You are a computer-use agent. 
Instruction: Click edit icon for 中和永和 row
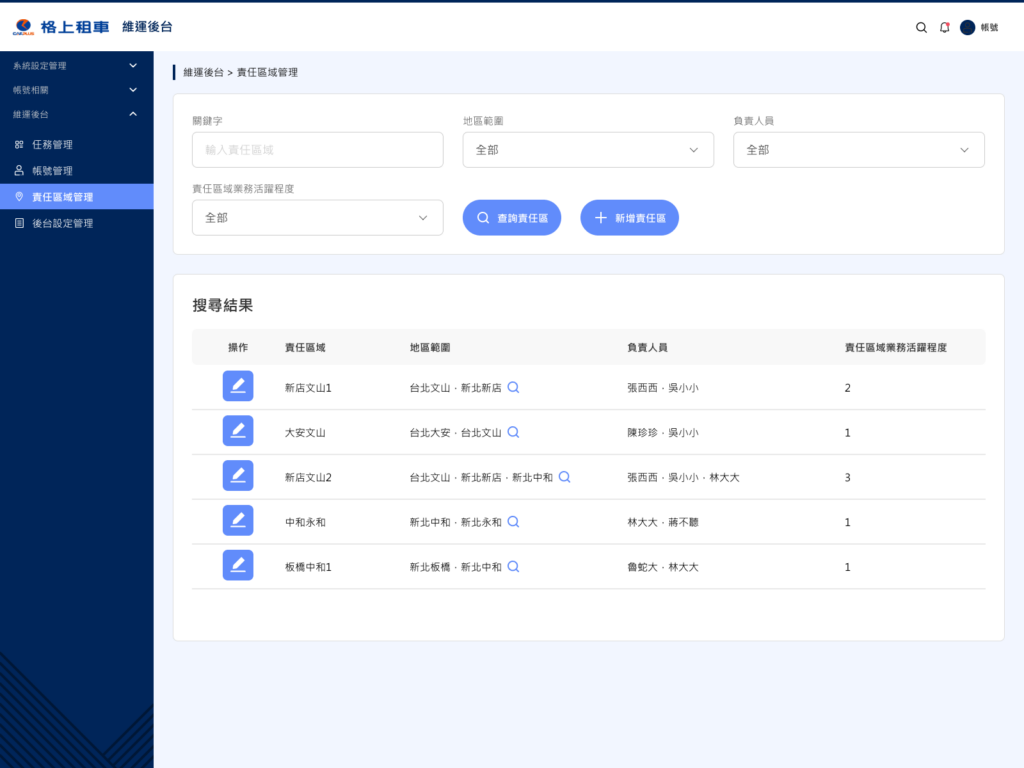[x=238, y=521]
